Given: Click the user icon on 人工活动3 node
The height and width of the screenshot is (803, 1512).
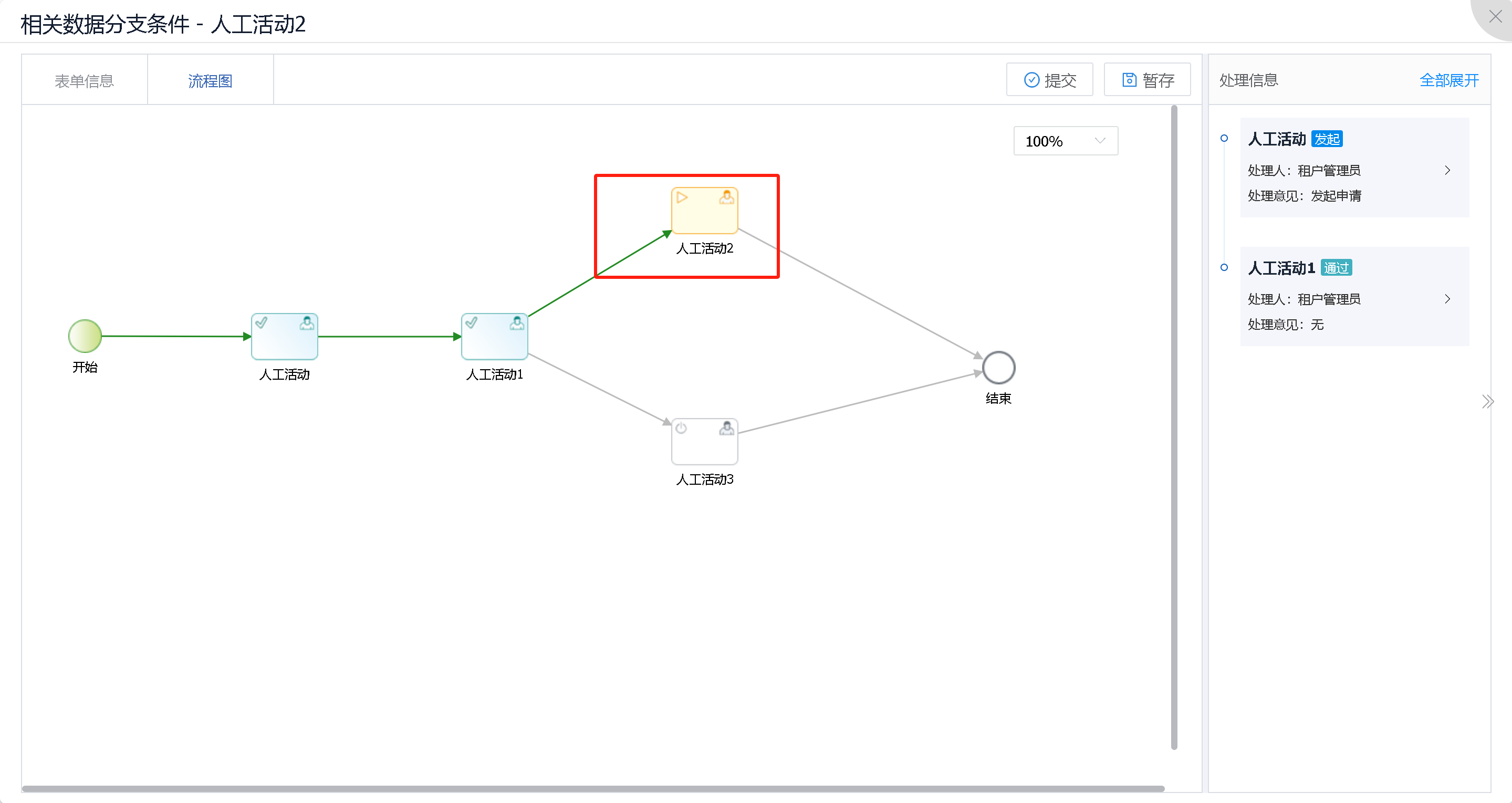Looking at the screenshot, I should pos(727,428).
